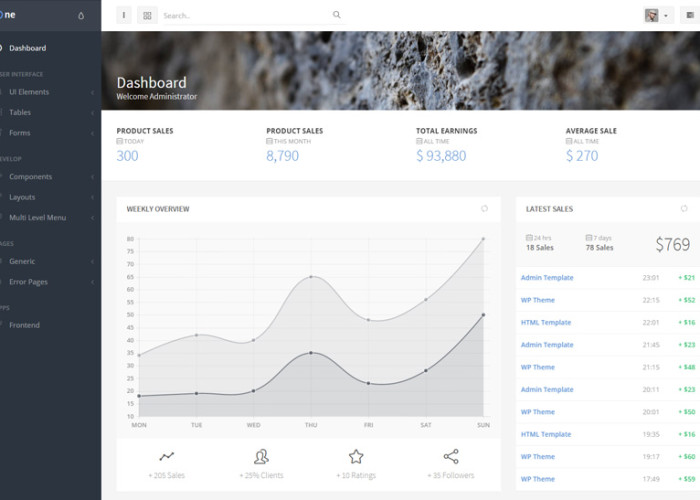The width and height of the screenshot is (700, 500).
Task: Toggle the sidebar with the vertical dots button
Action: [124, 15]
